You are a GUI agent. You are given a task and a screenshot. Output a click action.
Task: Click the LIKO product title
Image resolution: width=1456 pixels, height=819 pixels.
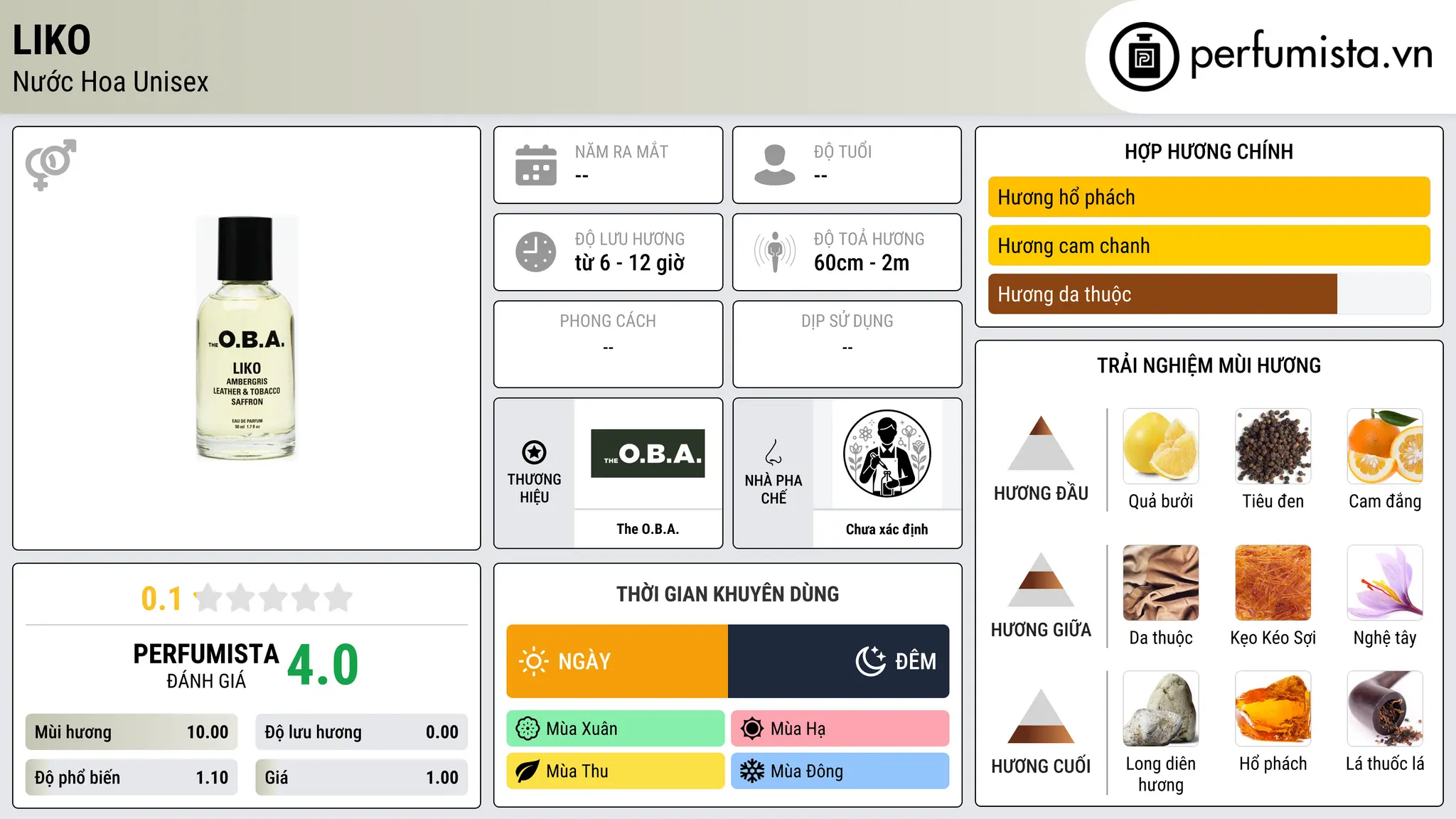tap(52, 40)
